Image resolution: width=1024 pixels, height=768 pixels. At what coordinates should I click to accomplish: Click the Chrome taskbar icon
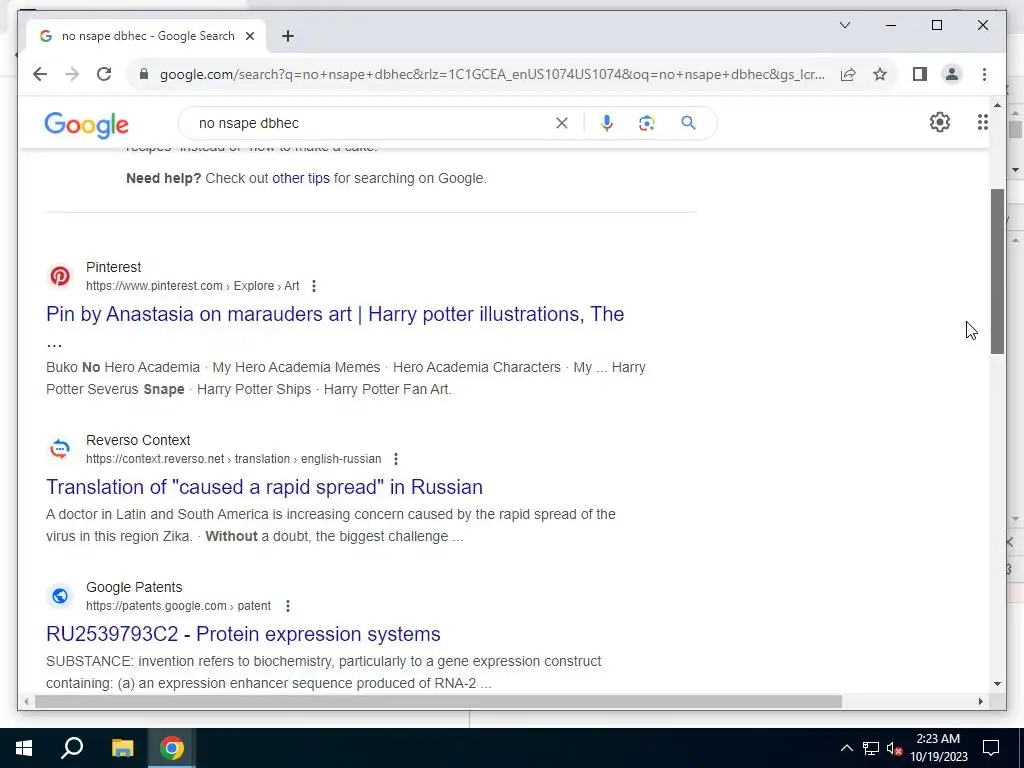pyautogui.click(x=172, y=748)
